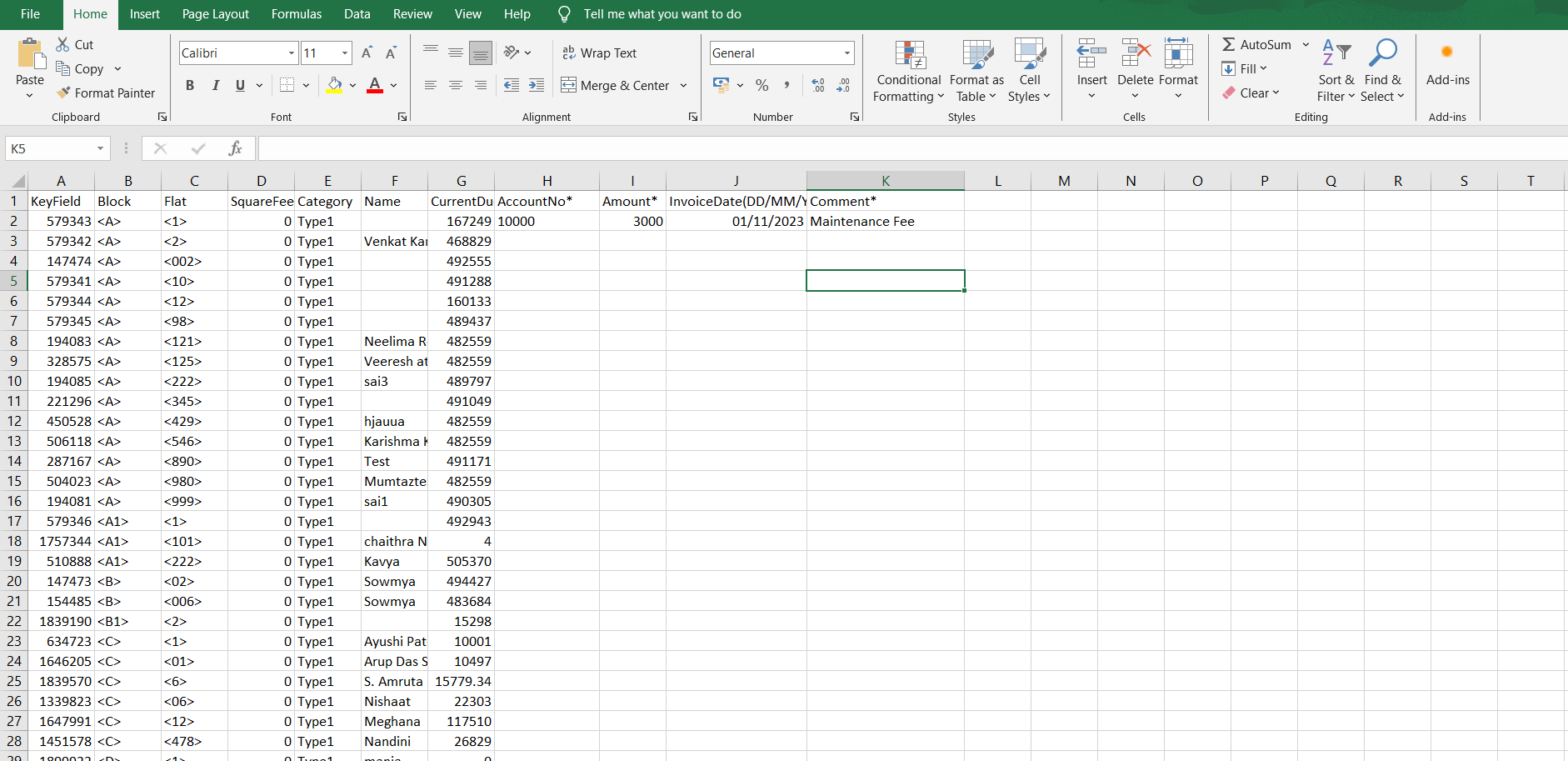Open Conditional Formatting options
1568x761 pixels.
coord(907,71)
